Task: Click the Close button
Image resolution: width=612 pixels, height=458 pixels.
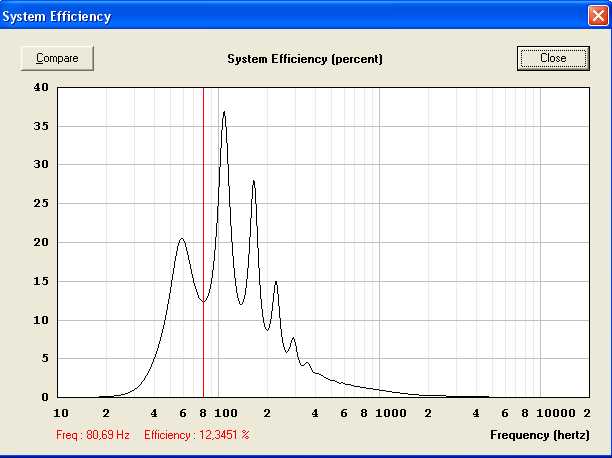Action: (553, 58)
